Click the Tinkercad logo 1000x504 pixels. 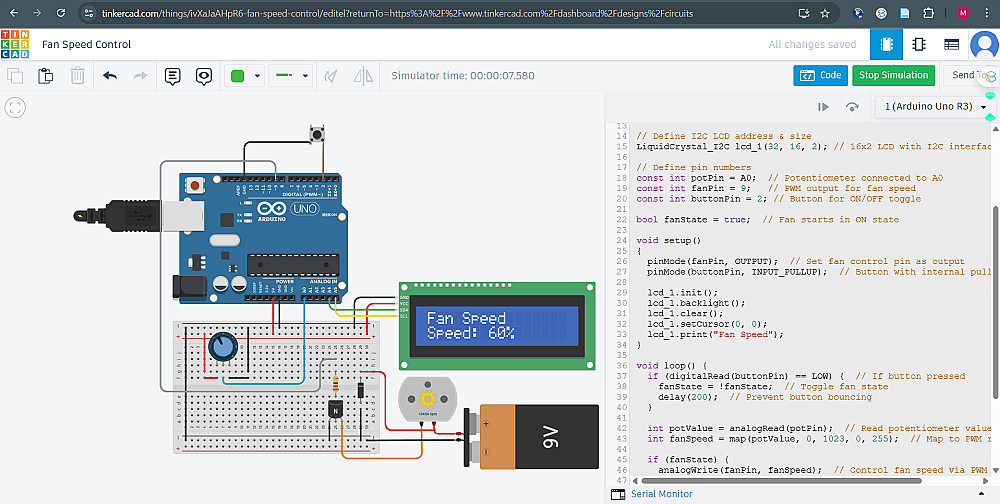point(15,45)
